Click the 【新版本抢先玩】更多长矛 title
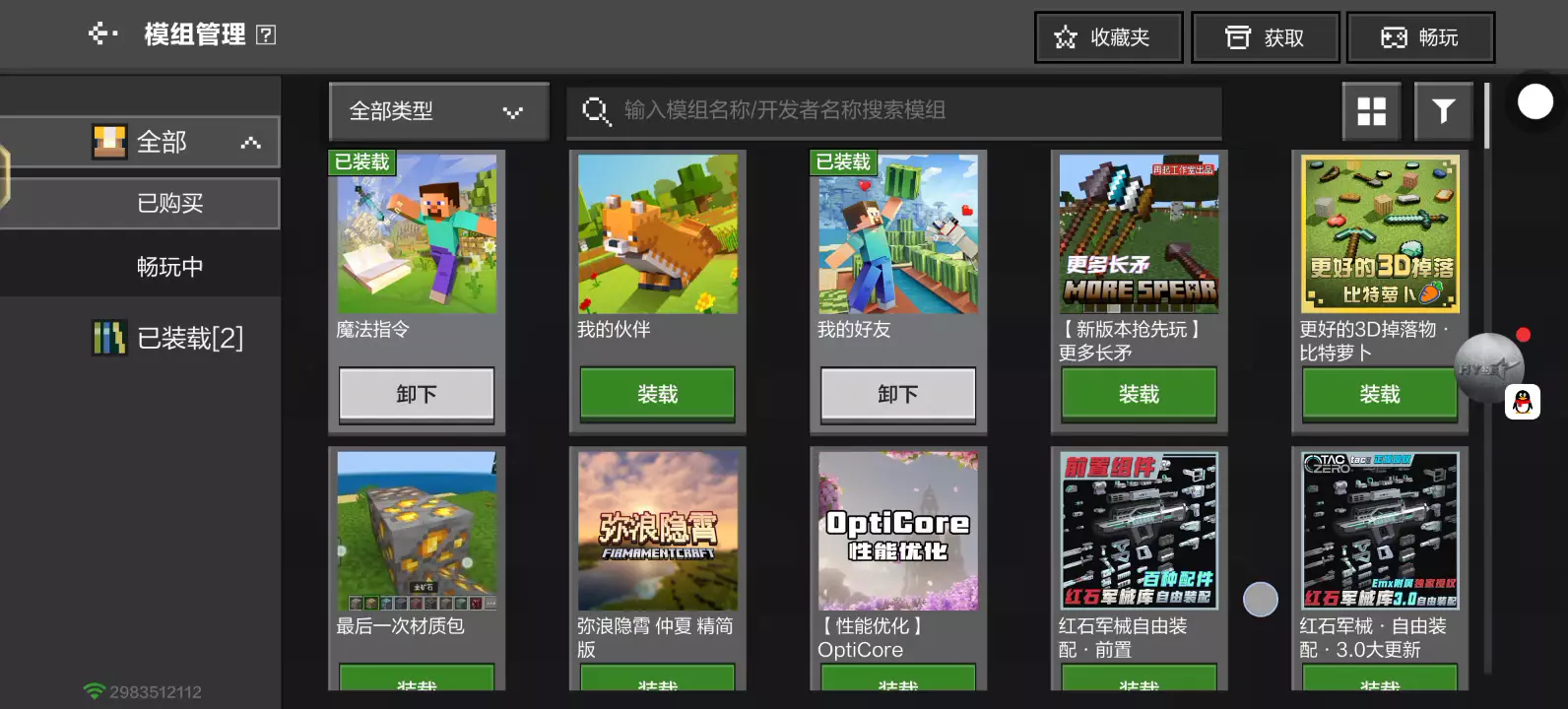1568x709 pixels. pos(1130,341)
